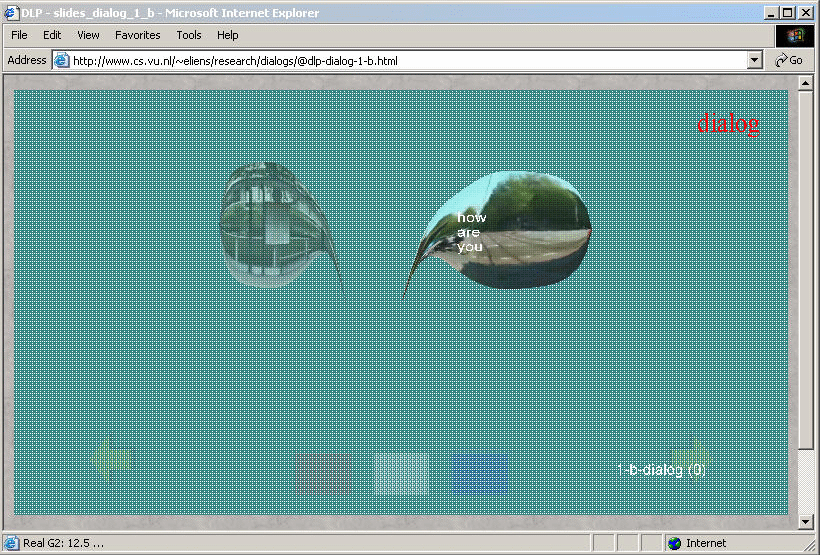This screenshot has width=820, height=555.
Task: Click the Windows logo throbber icon
Action: (795, 35)
